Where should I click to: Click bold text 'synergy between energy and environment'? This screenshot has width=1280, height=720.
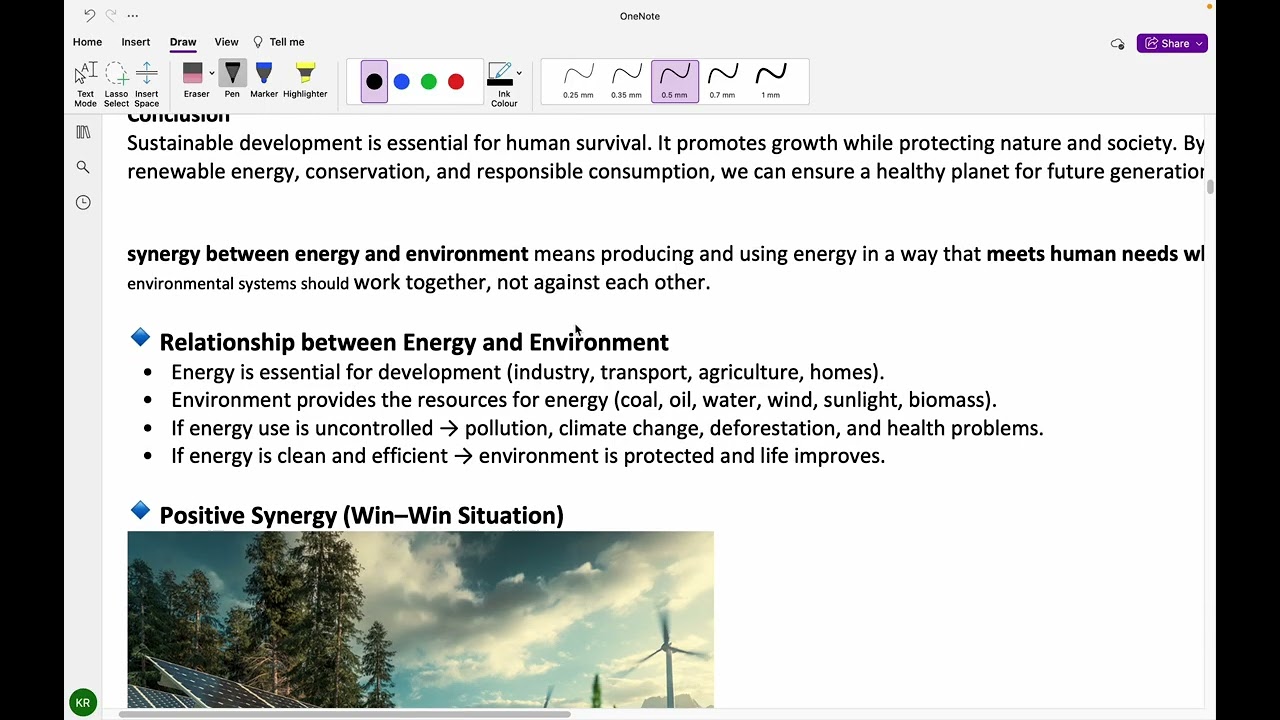(x=327, y=254)
